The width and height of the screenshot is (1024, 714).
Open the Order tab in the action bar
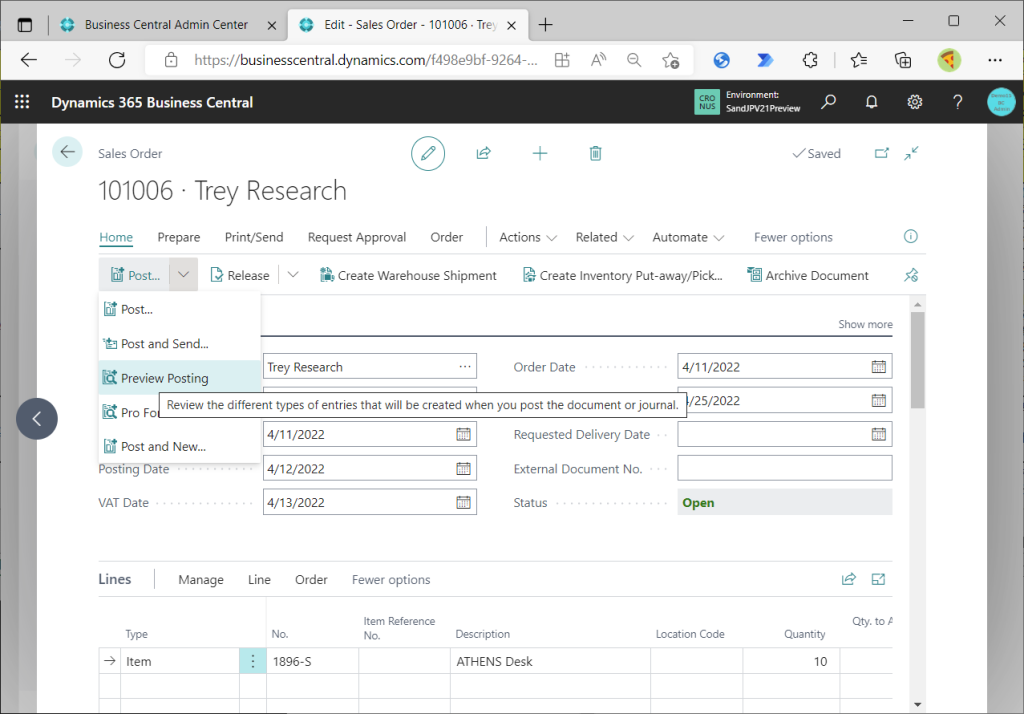pyautogui.click(x=447, y=237)
